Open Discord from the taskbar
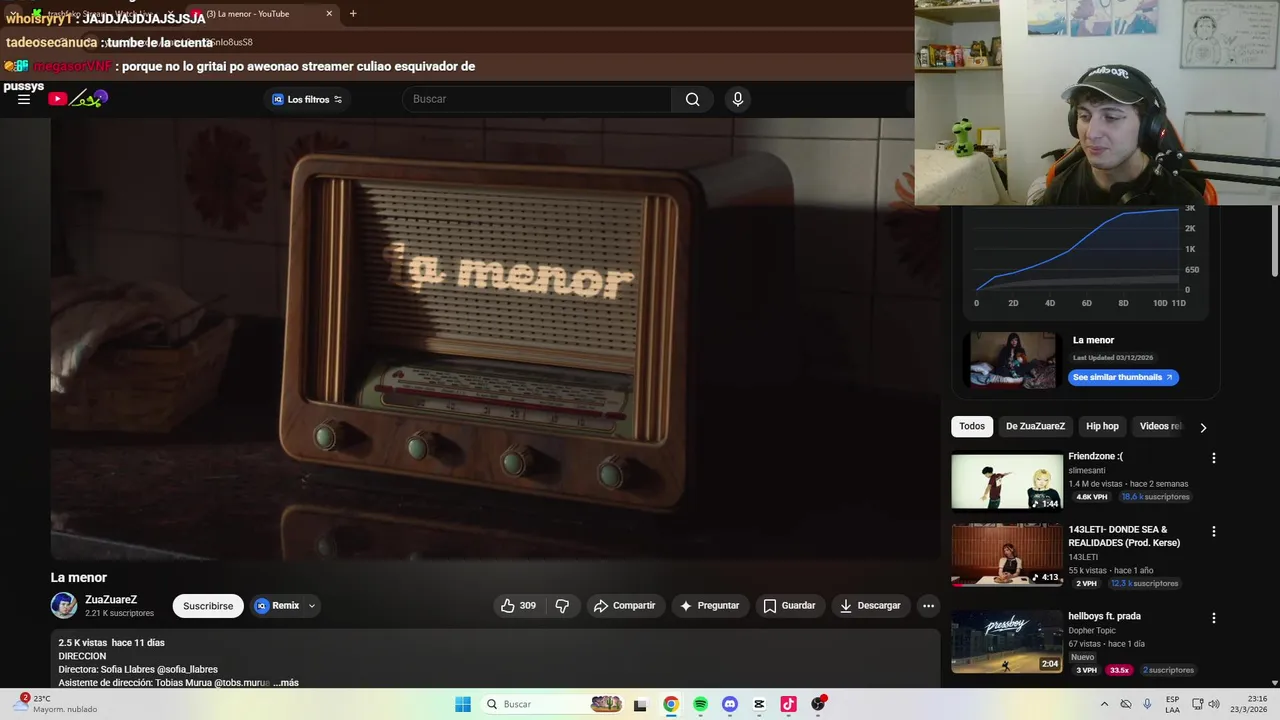 click(730, 704)
